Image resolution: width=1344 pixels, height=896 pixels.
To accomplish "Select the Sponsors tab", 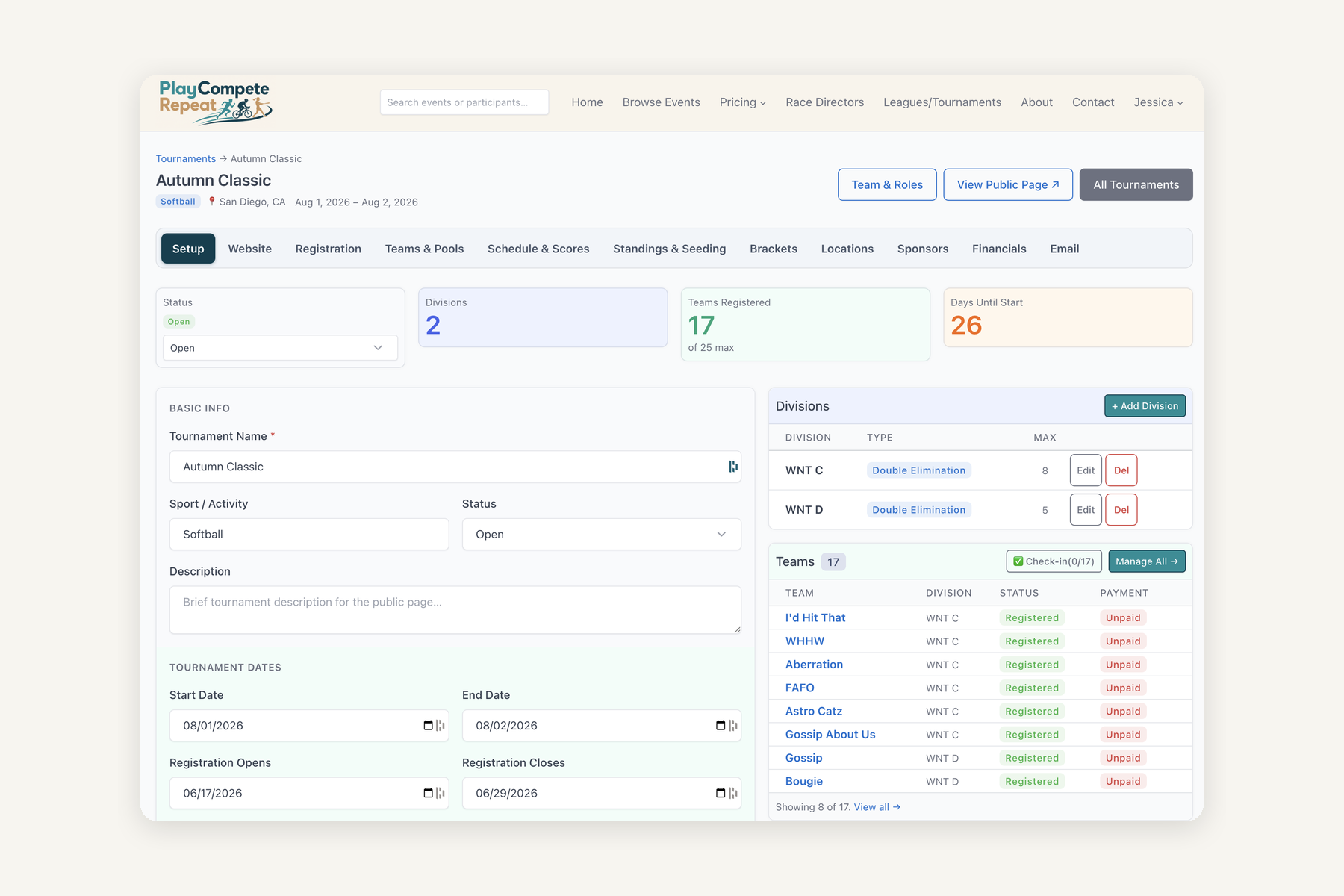I will (x=923, y=249).
